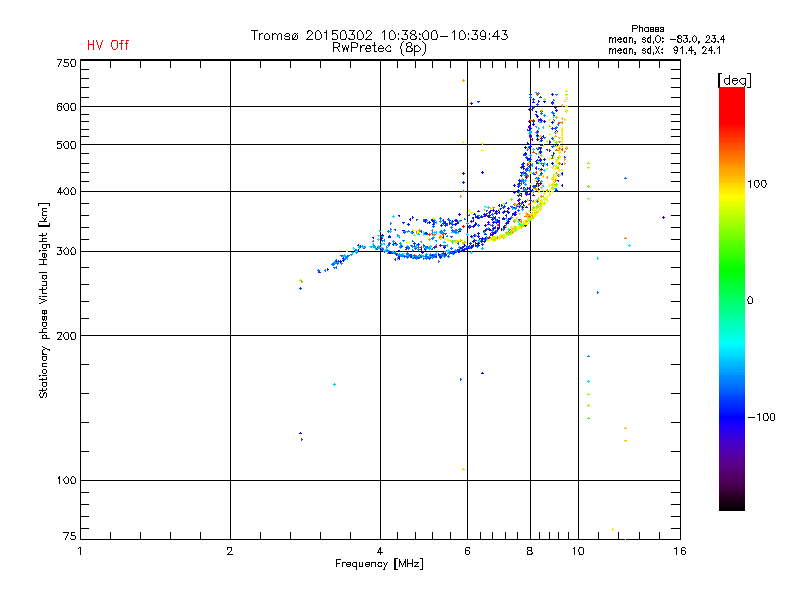Click colorbar tick label '0'
This screenshot has width=800, height=600.
(750, 301)
